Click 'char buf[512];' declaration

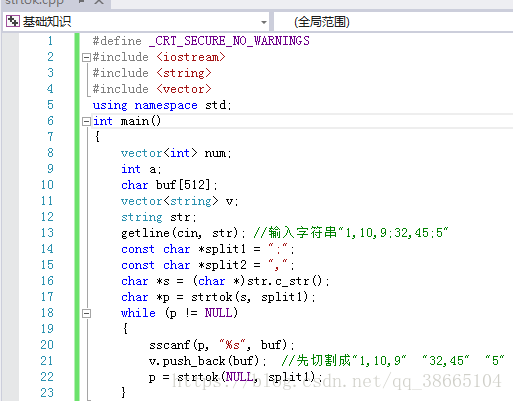tap(169, 185)
